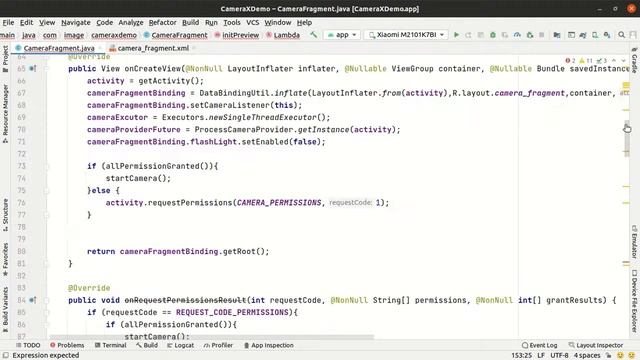Screen dimensions: 640x360
Task: Open the SDK Manager icon
Action: (x=607, y=35)
